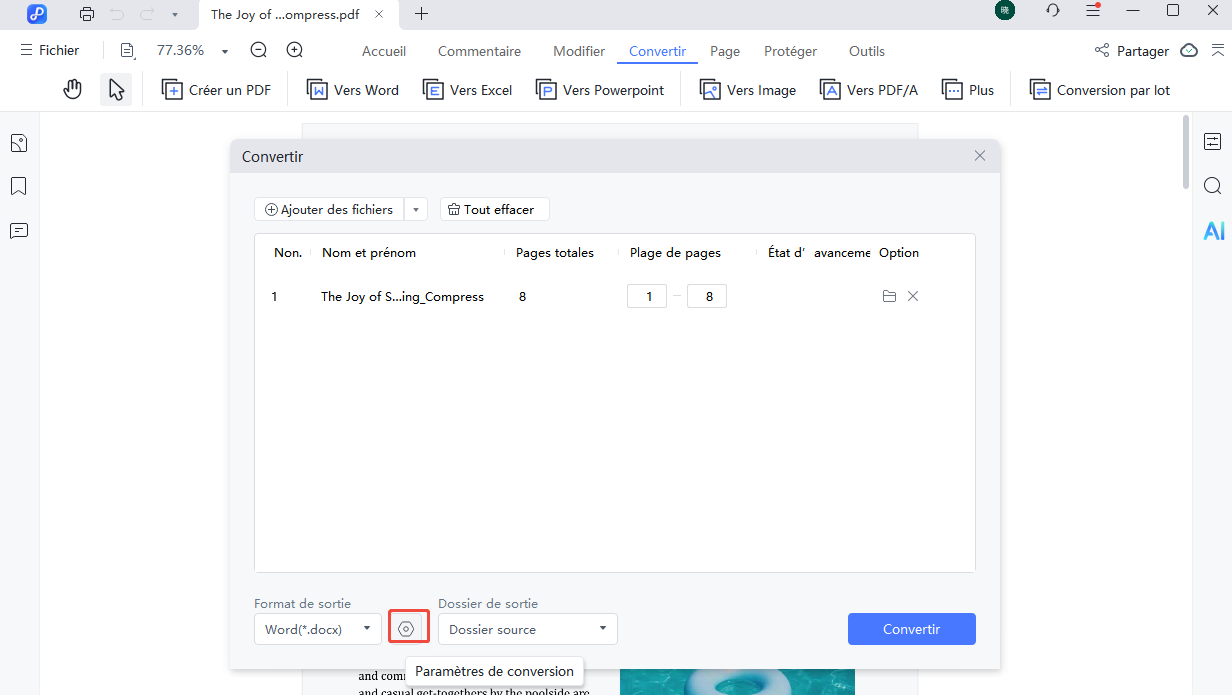This screenshot has width=1232, height=695.
Task: Launch the AI assistant sidebar
Action: pyautogui.click(x=1213, y=230)
